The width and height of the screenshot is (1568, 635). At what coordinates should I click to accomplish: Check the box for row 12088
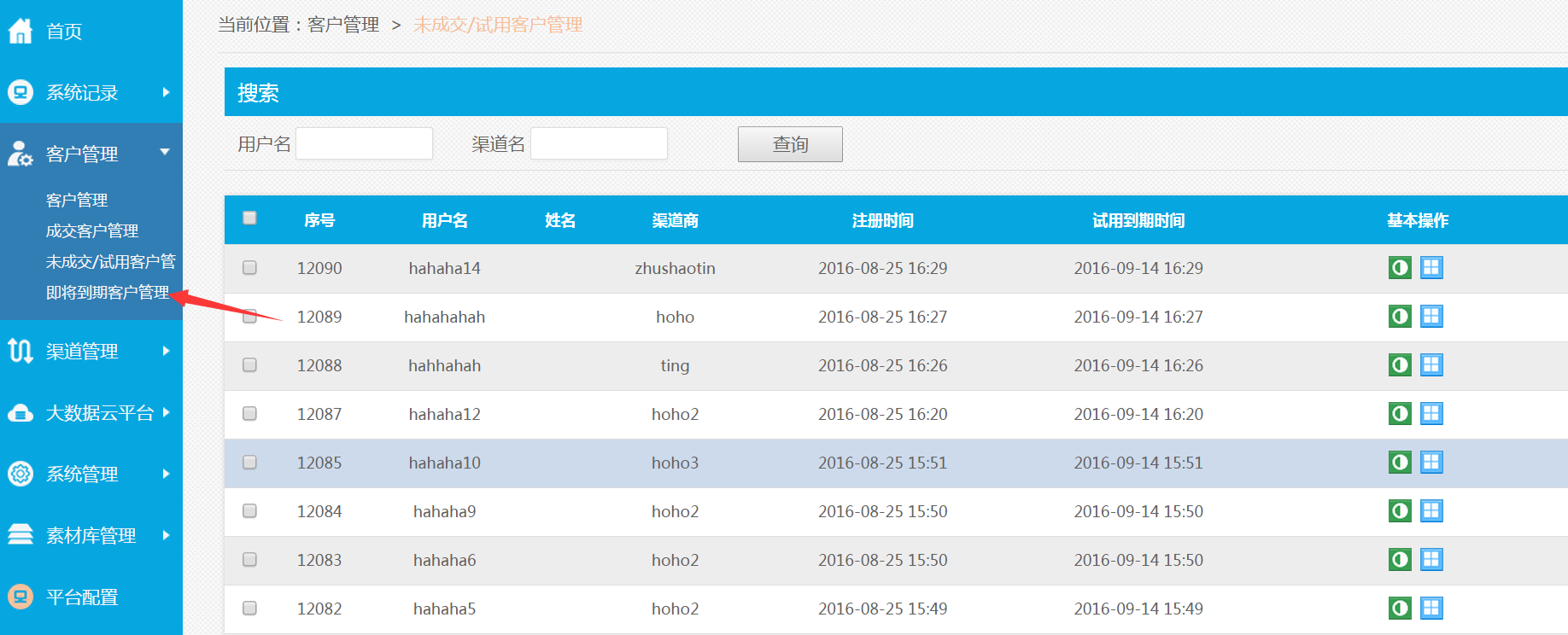pos(249,364)
